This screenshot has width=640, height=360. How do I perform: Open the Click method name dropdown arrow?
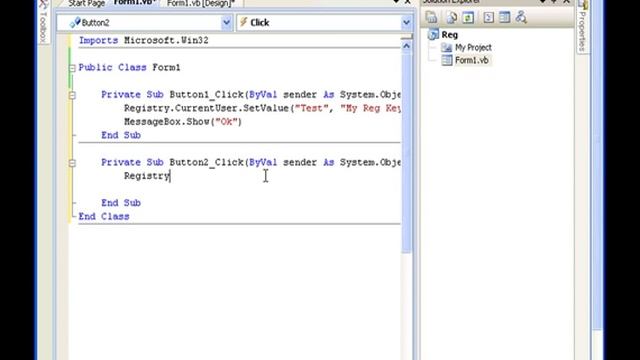pyautogui.click(x=406, y=23)
